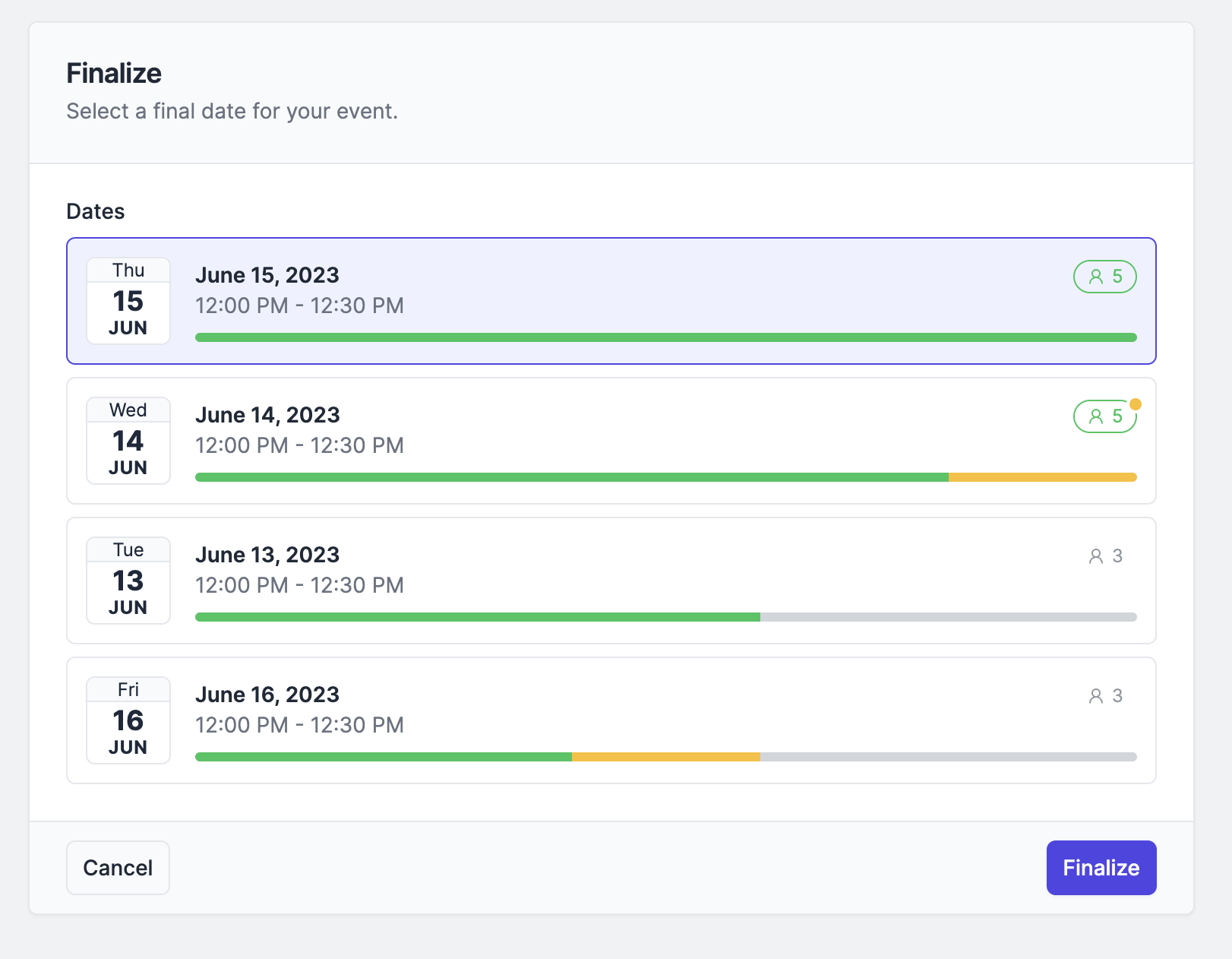This screenshot has height=959, width=1232.
Task: Cancel the finalize dialog
Action: coord(118,867)
